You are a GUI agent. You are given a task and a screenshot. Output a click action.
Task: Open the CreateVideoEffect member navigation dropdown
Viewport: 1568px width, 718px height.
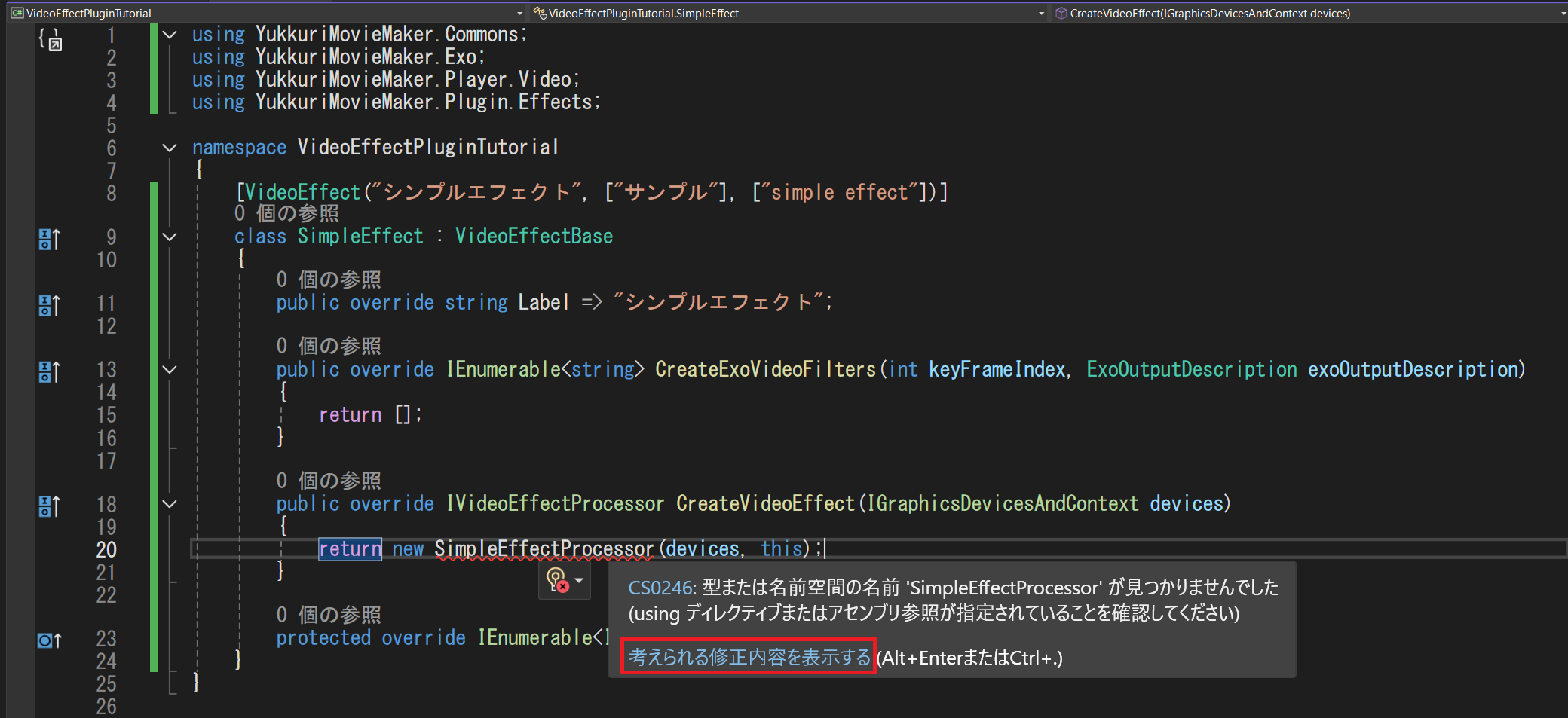pyautogui.click(x=1309, y=13)
